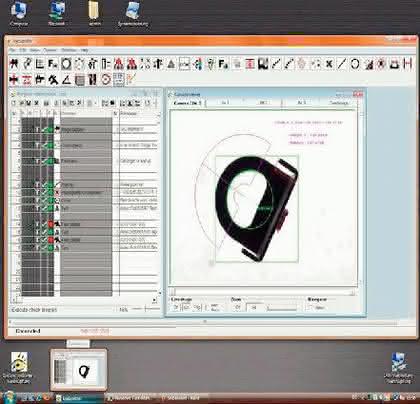This screenshot has width=420, height=404.
Task: Open the Computer desktop icon
Action: click(19, 14)
